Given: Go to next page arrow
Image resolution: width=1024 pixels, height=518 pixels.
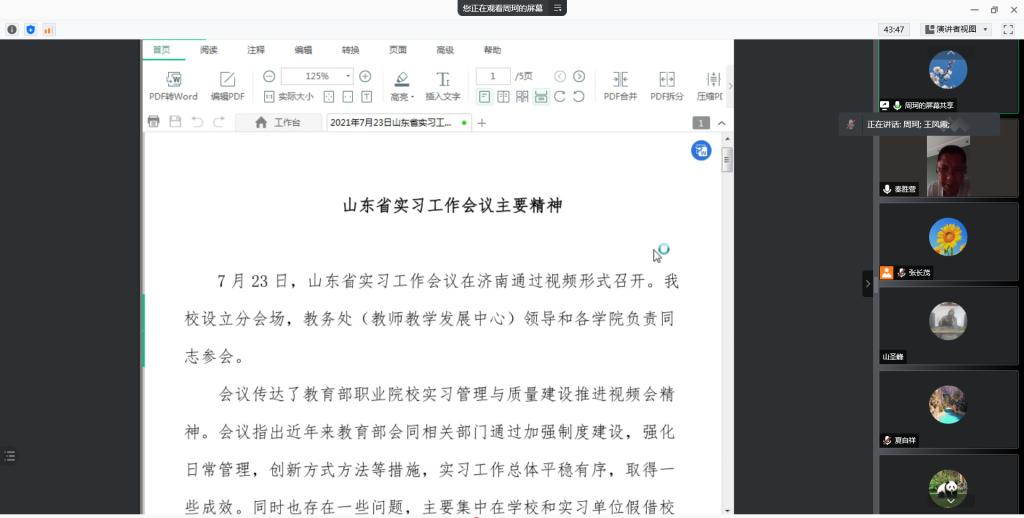Looking at the screenshot, I should (579, 76).
